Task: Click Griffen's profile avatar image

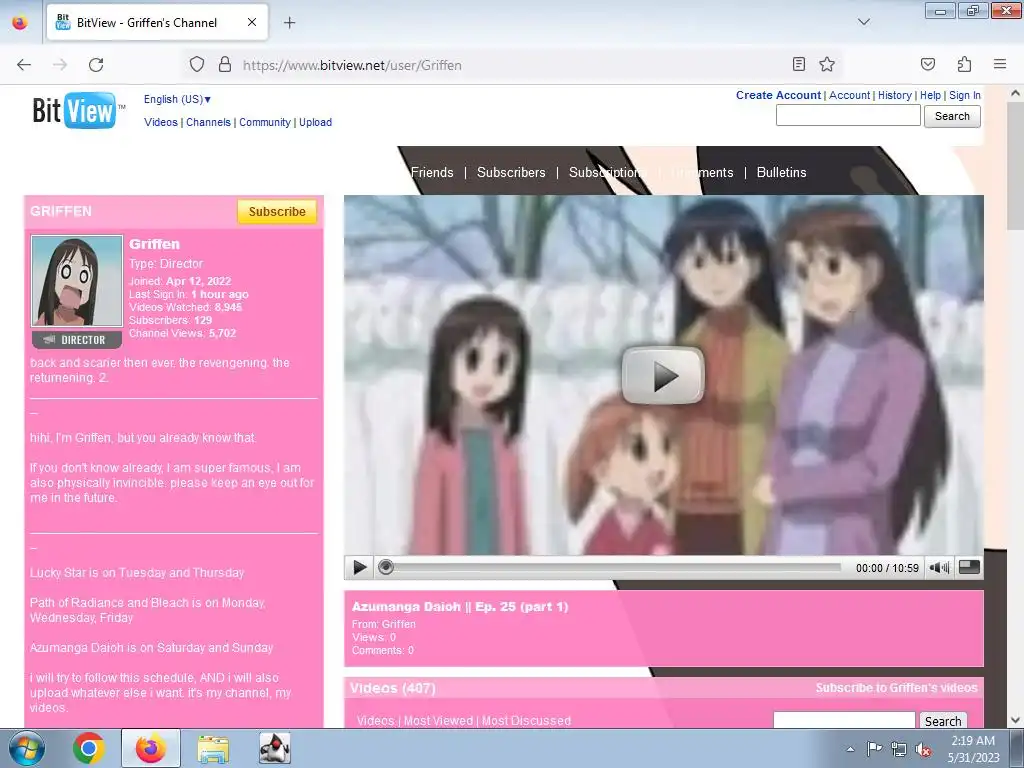Action: tap(76, 281)
